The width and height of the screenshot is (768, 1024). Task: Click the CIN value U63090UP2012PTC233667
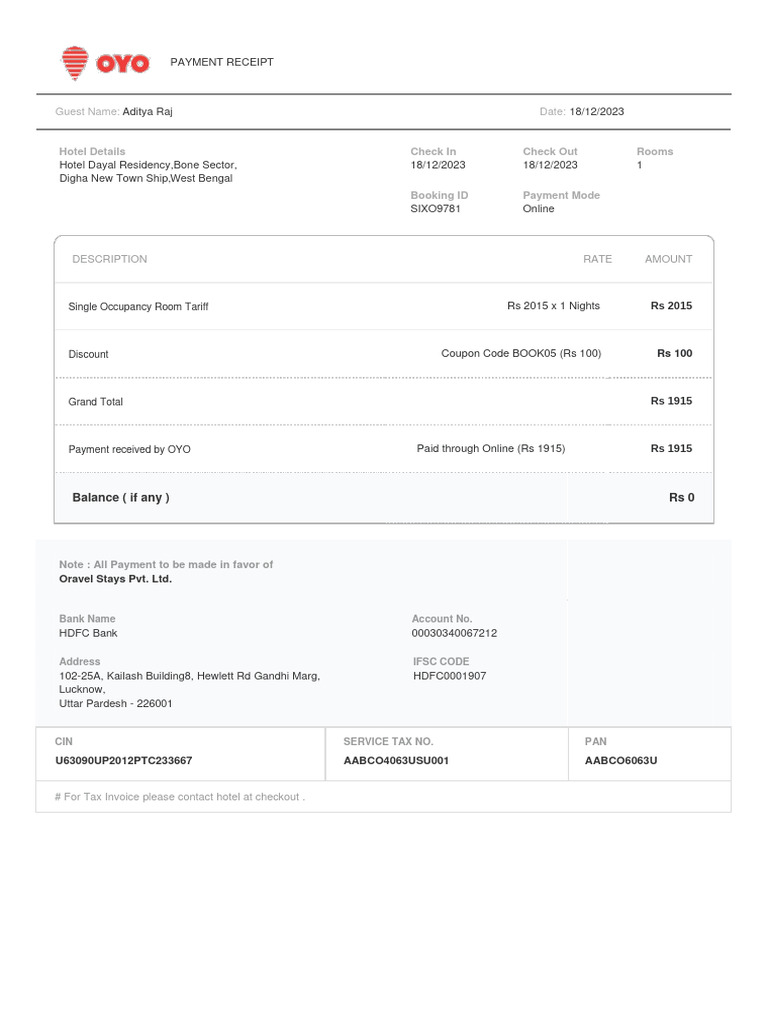[x=123, y=761]
